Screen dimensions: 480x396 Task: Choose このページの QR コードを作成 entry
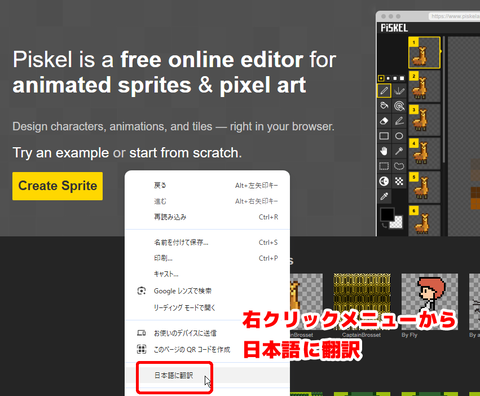click(207, 349)
